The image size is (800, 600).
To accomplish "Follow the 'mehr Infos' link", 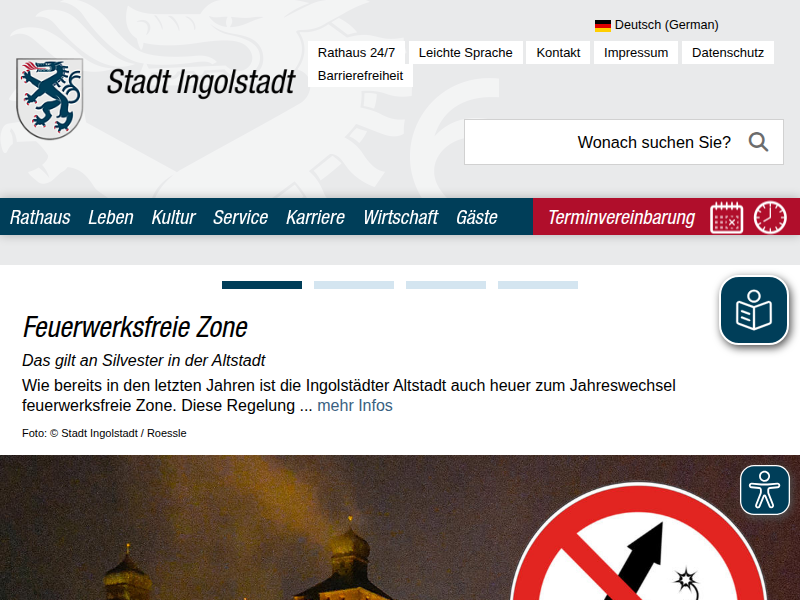I will (x=355, y=405).
